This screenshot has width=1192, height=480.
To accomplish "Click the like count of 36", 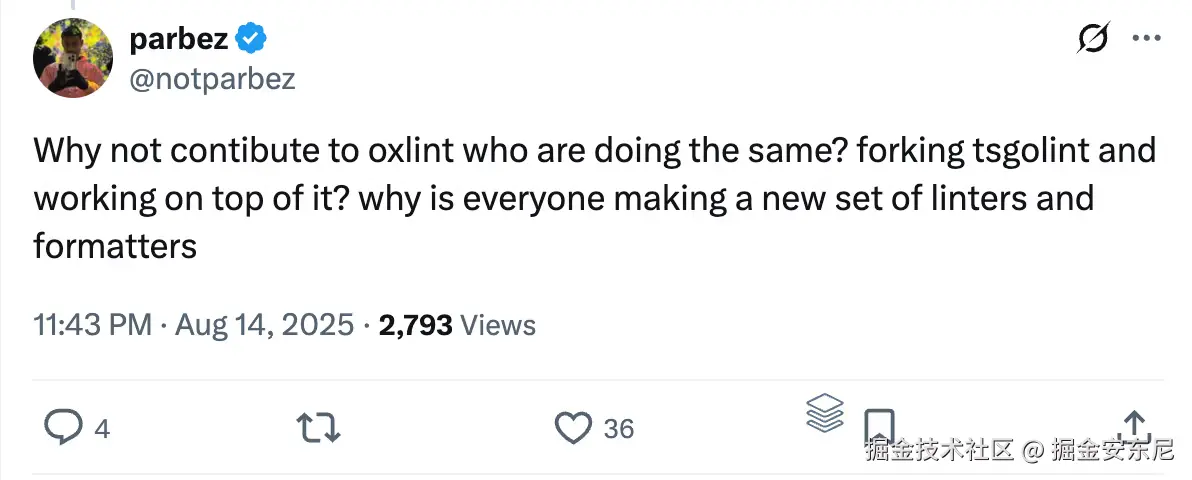I will [619, 429].
